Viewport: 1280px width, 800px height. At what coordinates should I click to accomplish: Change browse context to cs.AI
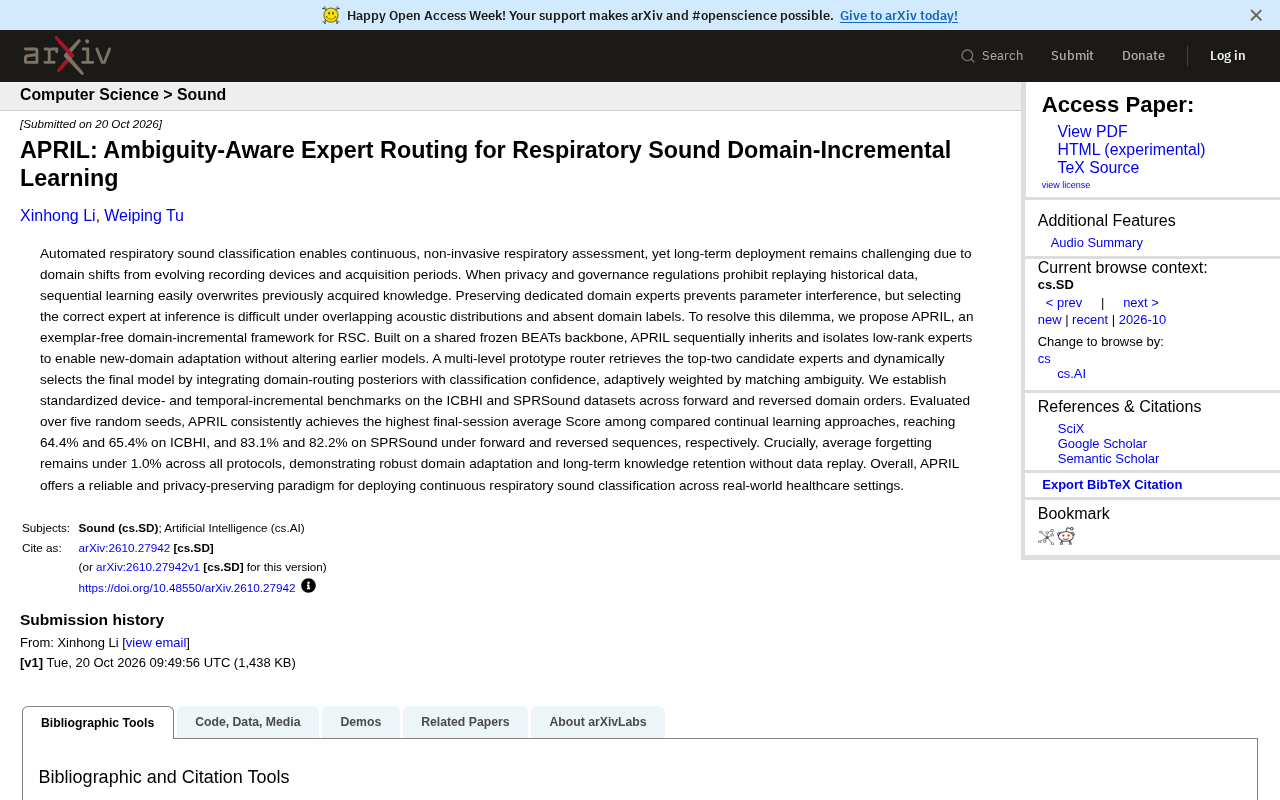pos(1071,374)
